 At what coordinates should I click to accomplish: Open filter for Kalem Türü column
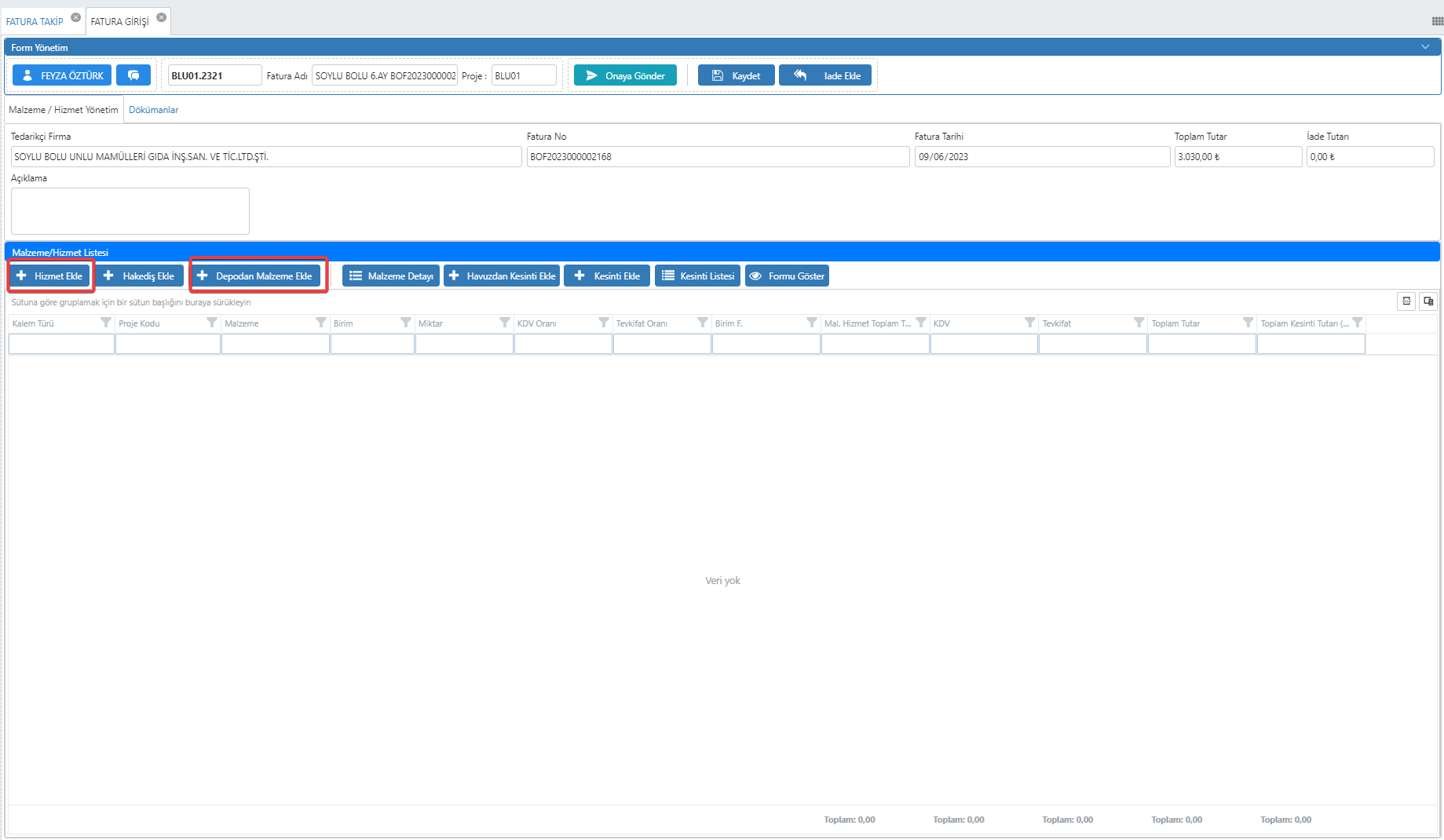pyautogui.click(x=106, y=323)
